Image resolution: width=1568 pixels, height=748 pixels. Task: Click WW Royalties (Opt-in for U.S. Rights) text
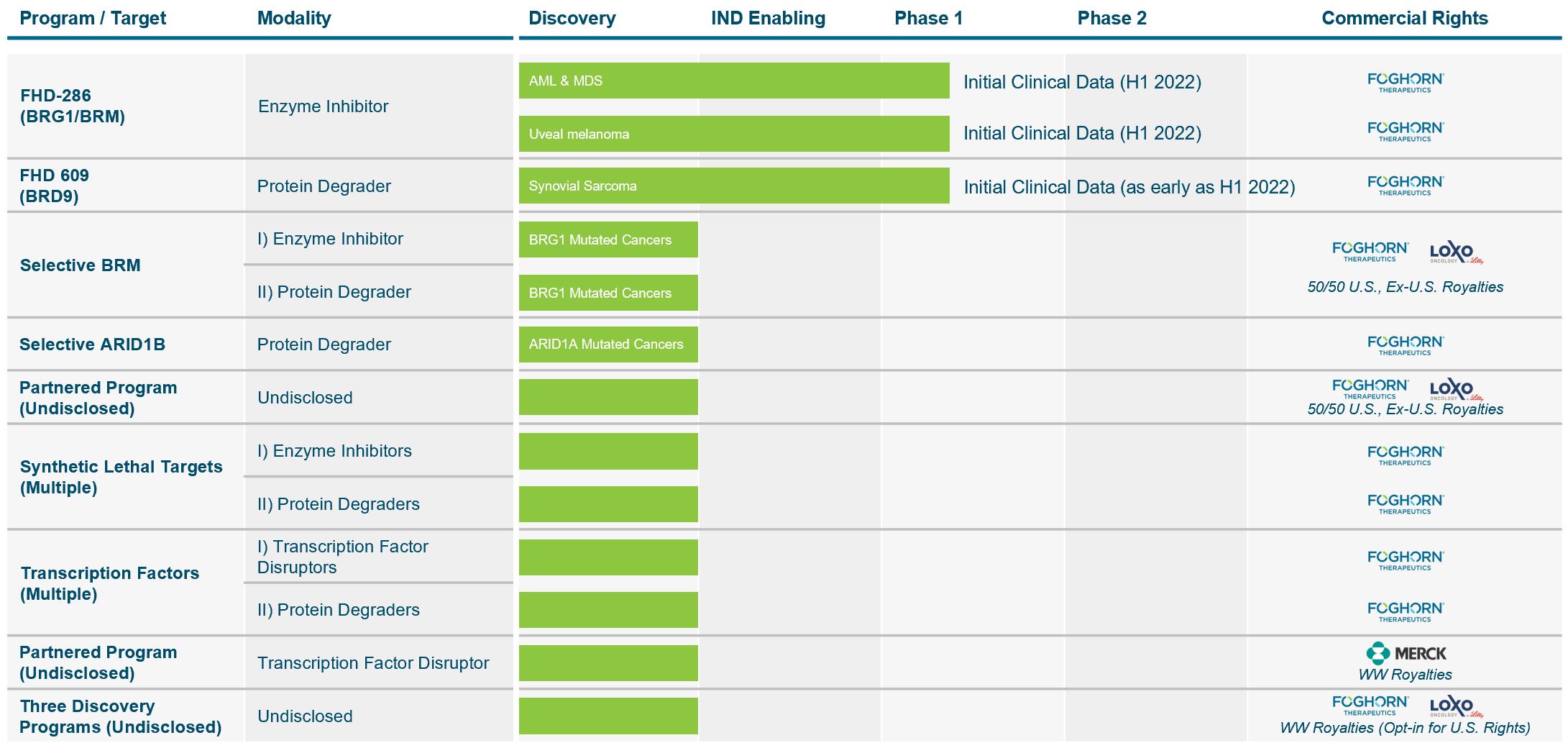click(1405, 728)
